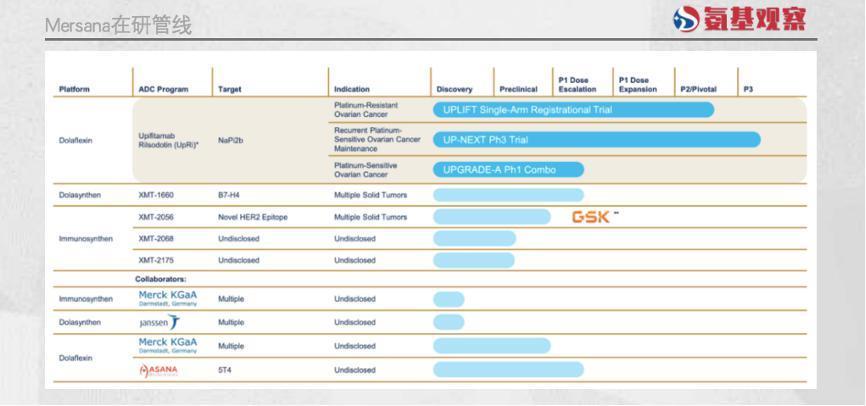The width and height of the screenshot is (866, 406).
Task: Click the 氨基观察 logo icon
Action: [687, 19]
